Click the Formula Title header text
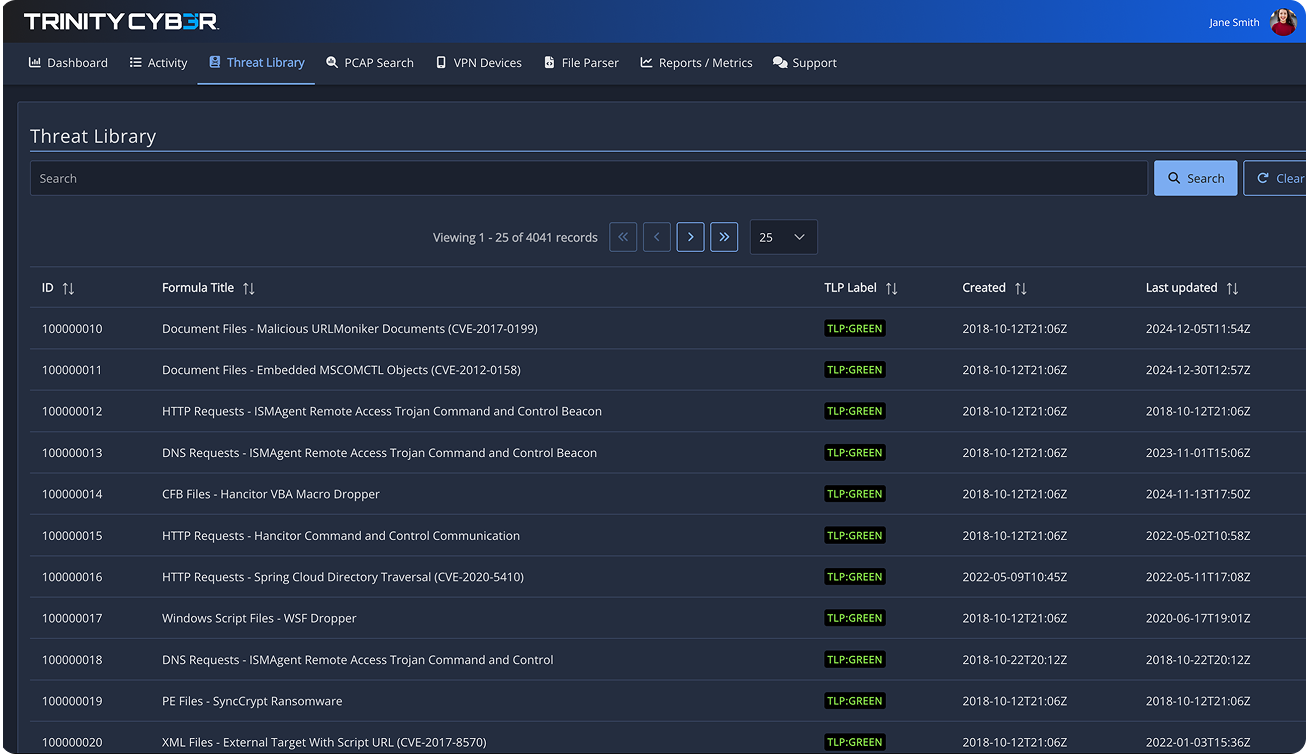1306x754 pixels. pos(198,288)
